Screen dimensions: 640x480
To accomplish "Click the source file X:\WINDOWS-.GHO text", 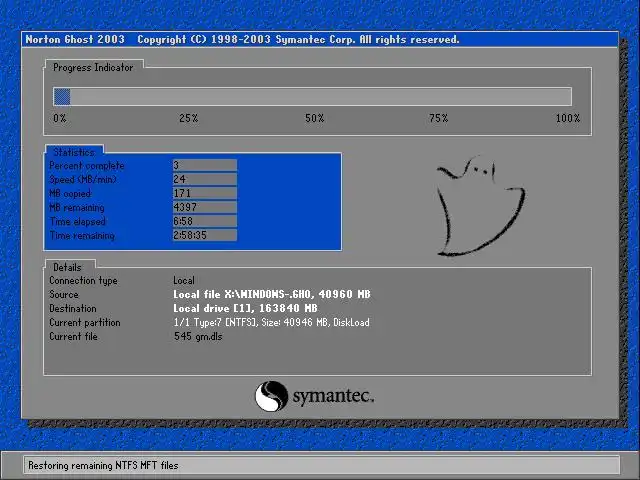I will (x=272, y=294).
